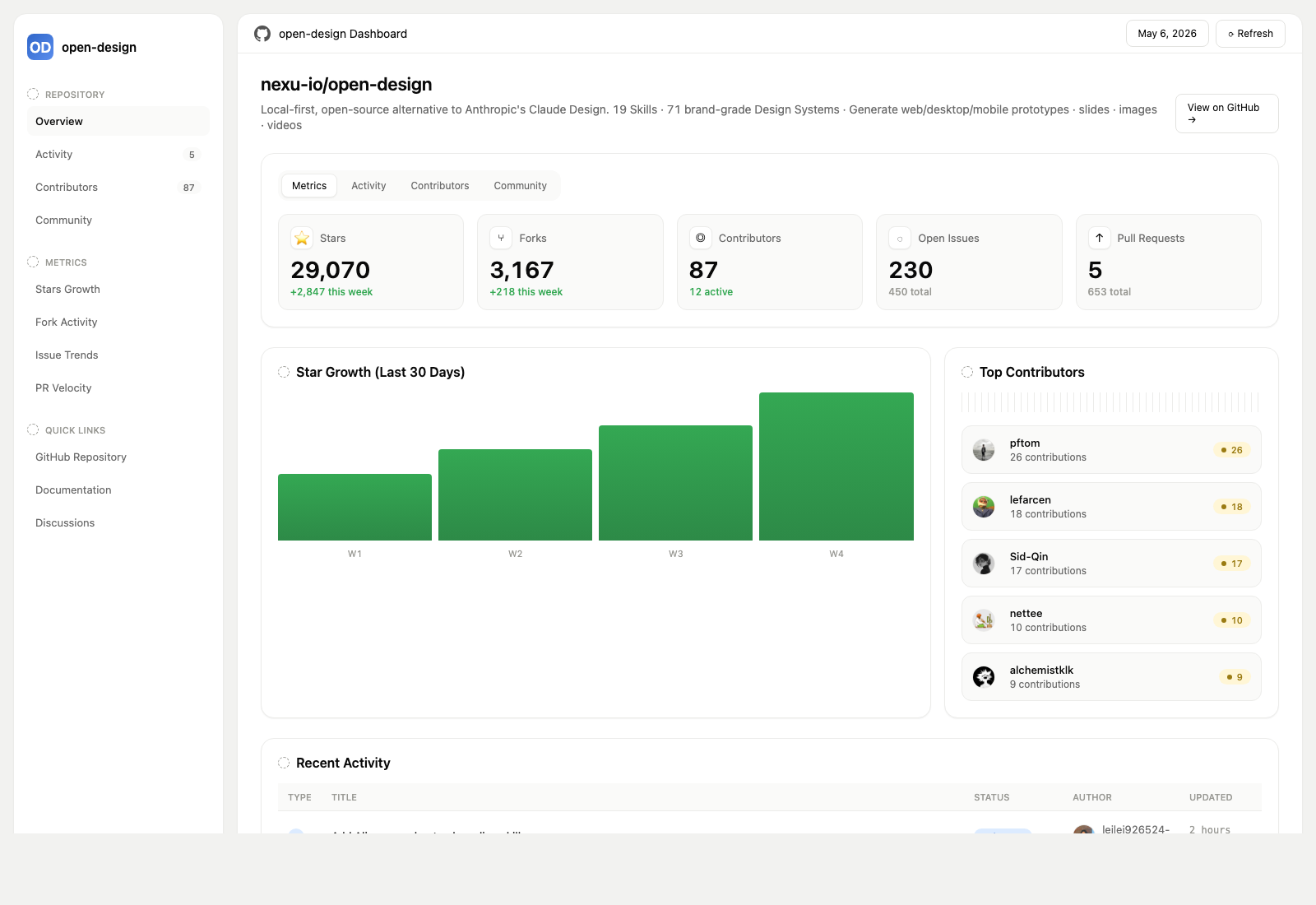Click the TITLE column header
Viewport: 1316px width, 905px height.
[344, 797]
